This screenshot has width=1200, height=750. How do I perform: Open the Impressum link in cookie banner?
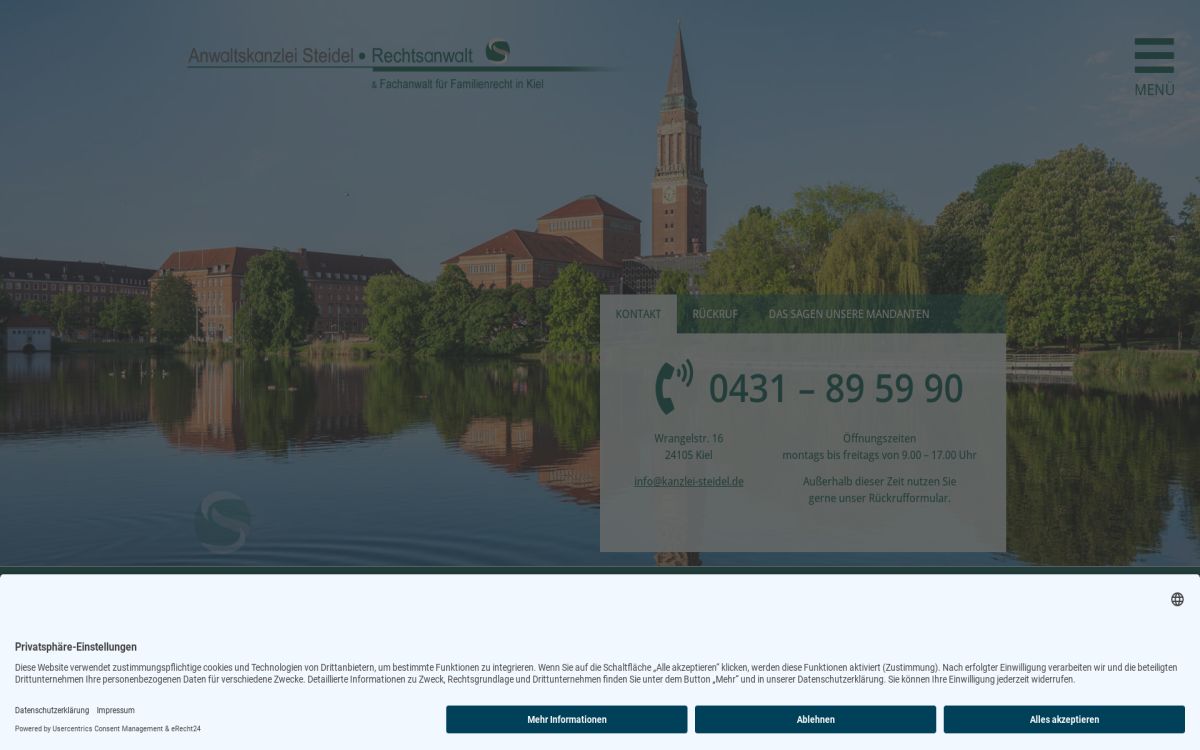pyautogui.click(x=115, y=710)
